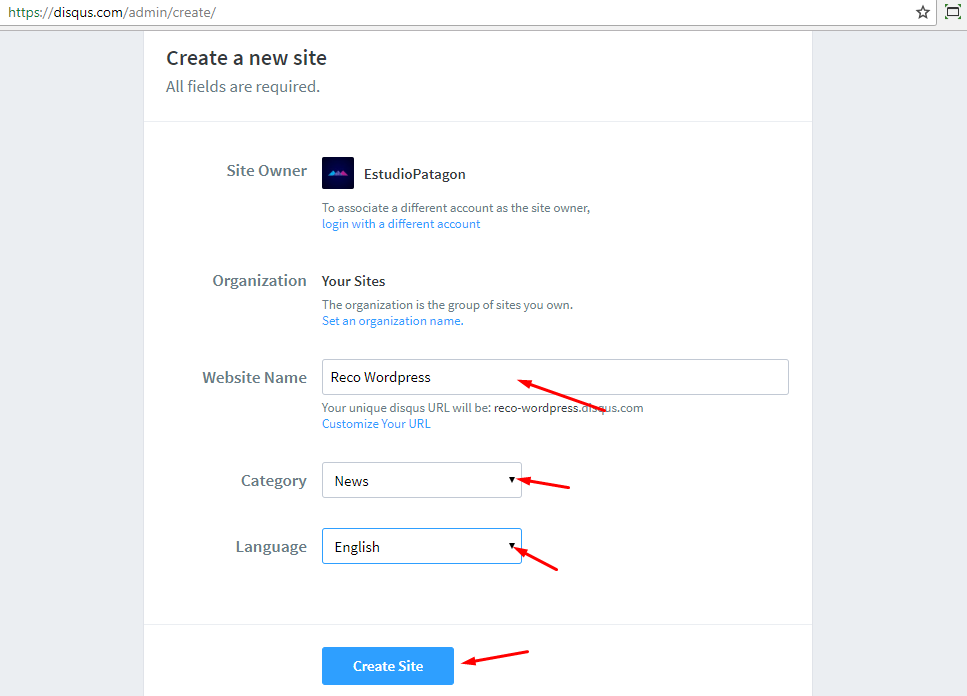This screenshot has height=696, width=967.
Task: Click the 'Your Sites' organization text
Action: [353, 281]
